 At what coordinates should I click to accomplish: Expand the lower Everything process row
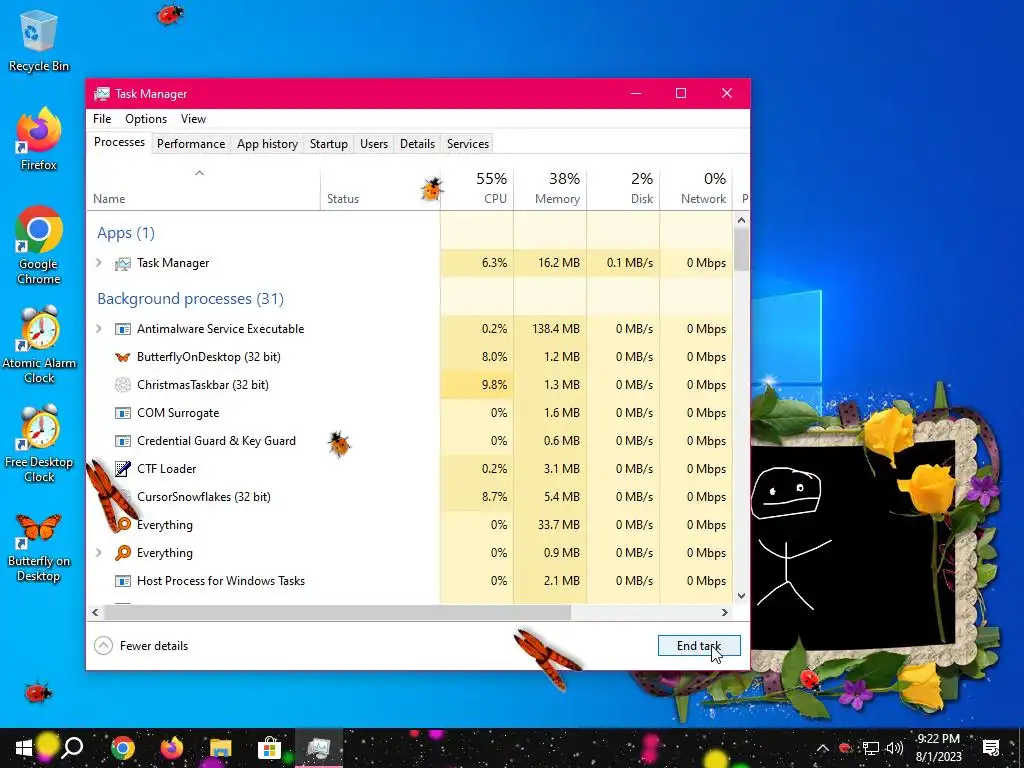99,552
